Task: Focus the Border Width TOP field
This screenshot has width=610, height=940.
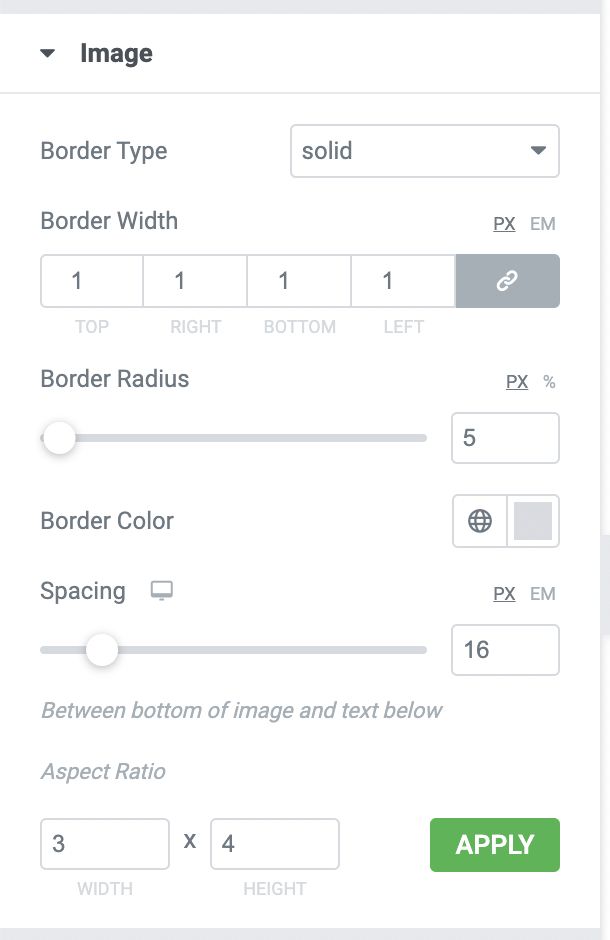Action: coord(92,281)
